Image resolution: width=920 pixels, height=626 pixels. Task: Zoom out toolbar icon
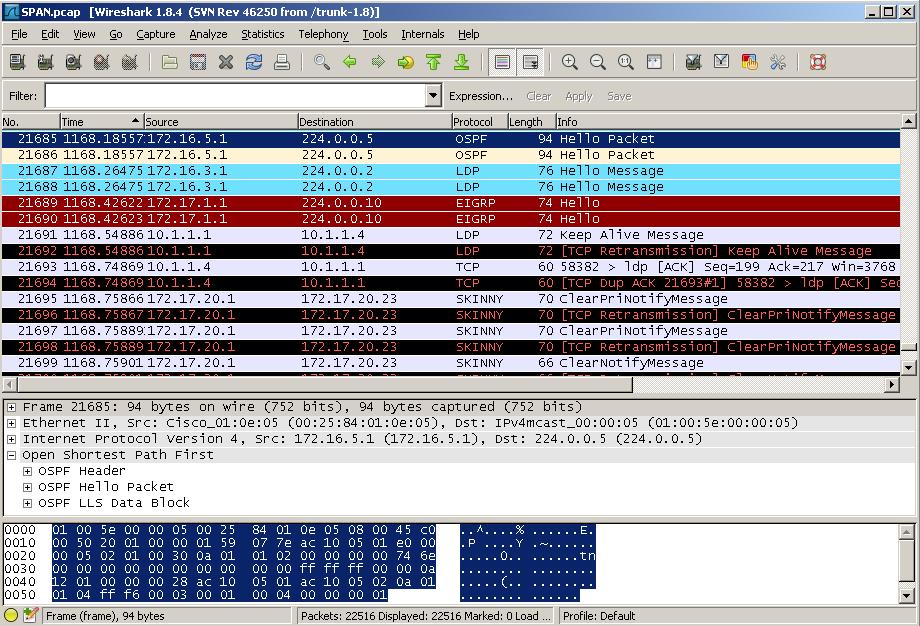coord(598,62)
